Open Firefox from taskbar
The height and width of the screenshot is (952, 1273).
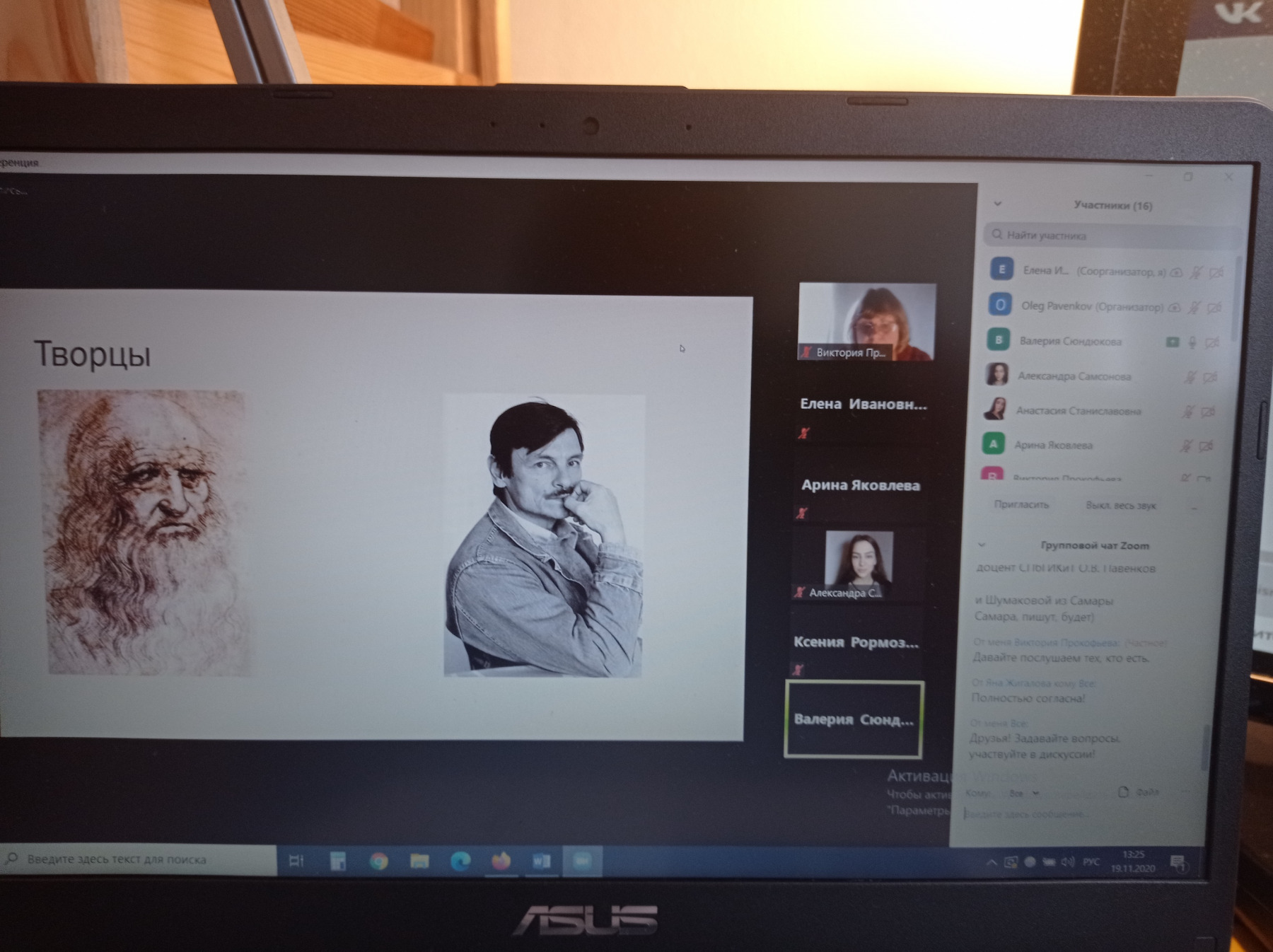click(x=501, y=861)
